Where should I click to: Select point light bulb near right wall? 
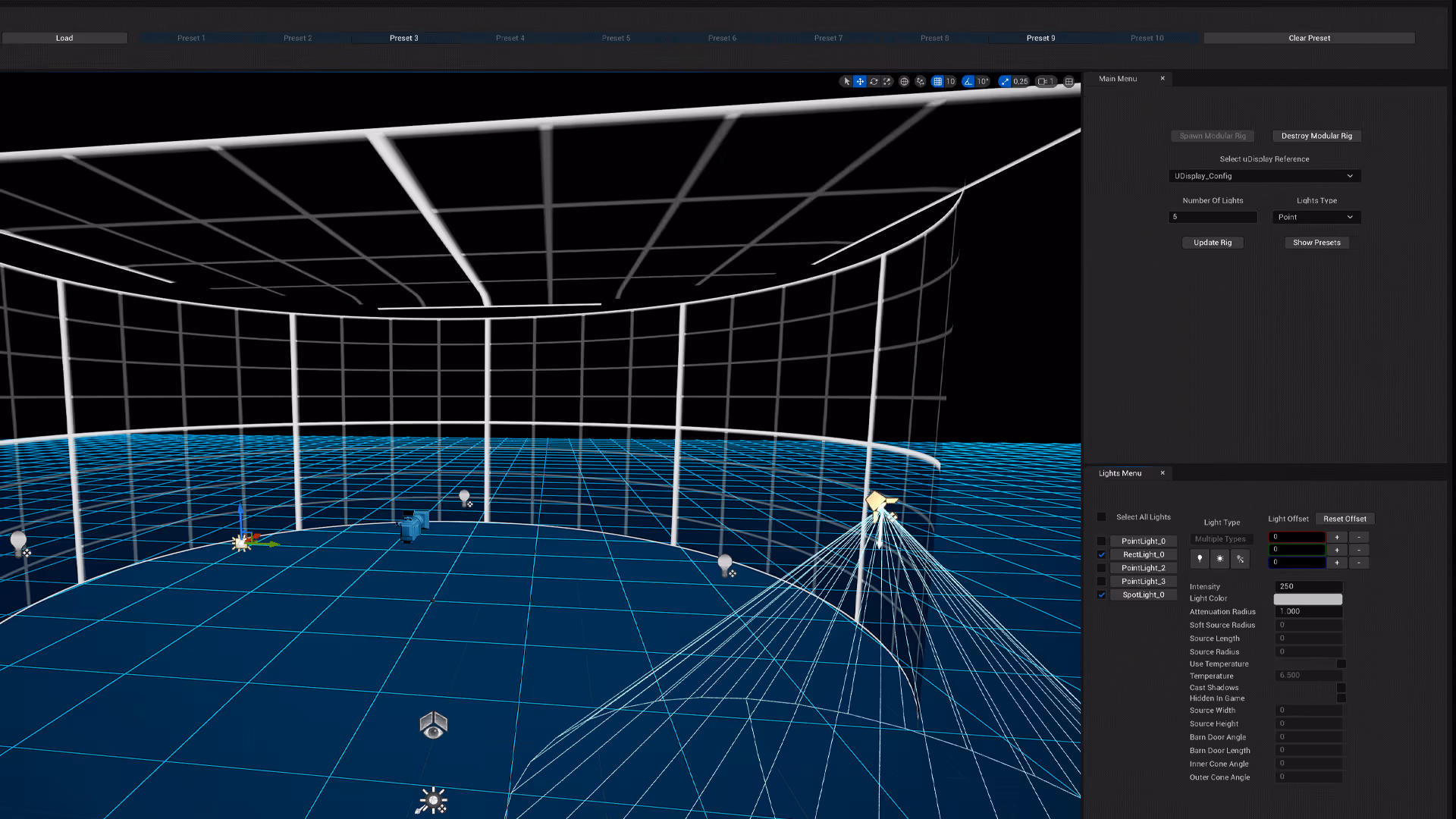[726, 566]
